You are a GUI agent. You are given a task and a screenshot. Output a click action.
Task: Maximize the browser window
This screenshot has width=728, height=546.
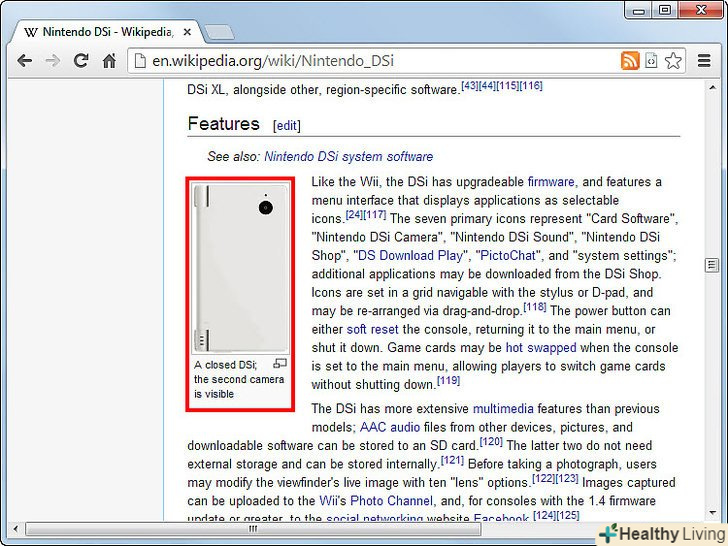pos(665,11)
